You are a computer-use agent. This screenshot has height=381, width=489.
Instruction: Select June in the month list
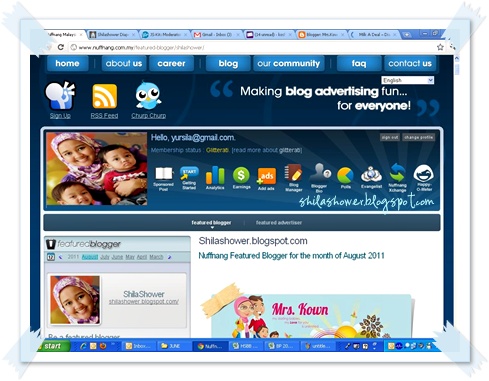point(117,257)
